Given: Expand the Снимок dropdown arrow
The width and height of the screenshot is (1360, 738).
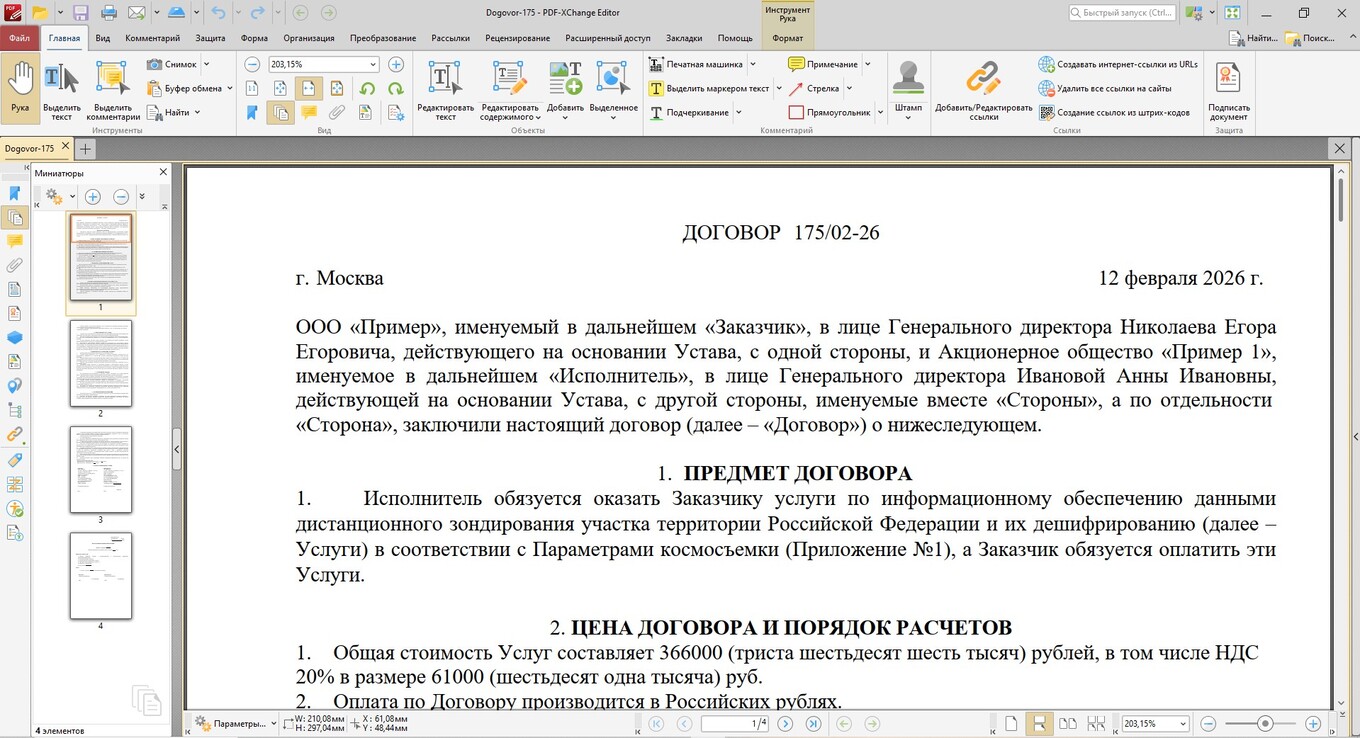Looking at the screenshot, I should [x=206, y=64].
